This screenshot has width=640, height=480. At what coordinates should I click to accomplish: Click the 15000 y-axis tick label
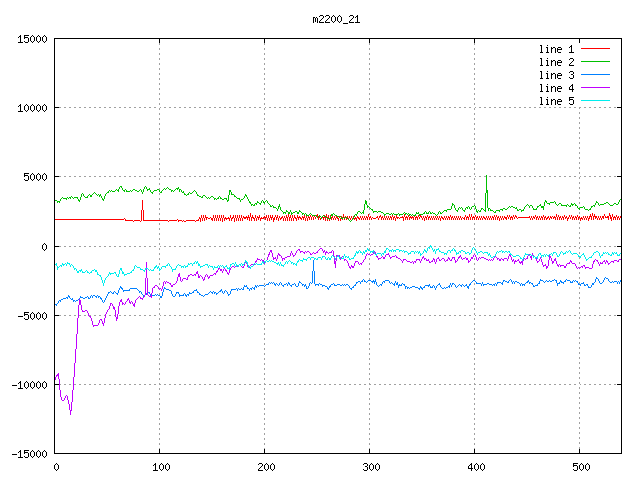pyautogui.click(x=31, y=39)
